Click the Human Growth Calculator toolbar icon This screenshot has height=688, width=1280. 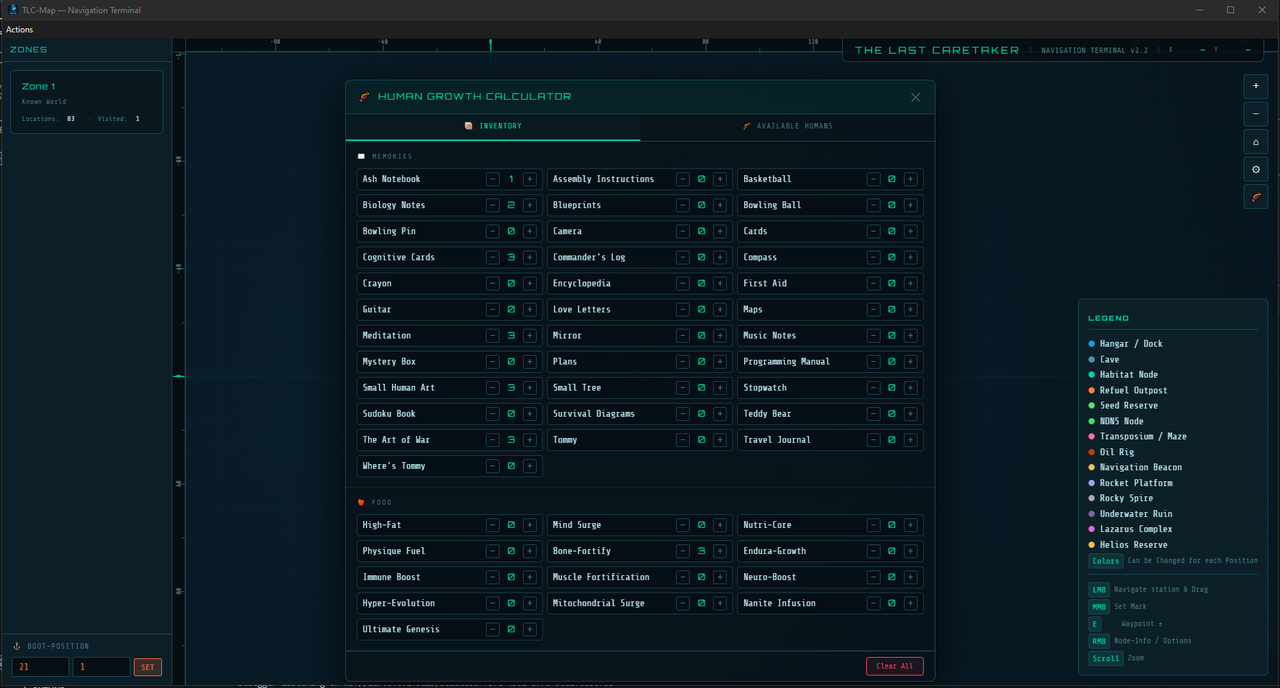tap(1256, 197)
